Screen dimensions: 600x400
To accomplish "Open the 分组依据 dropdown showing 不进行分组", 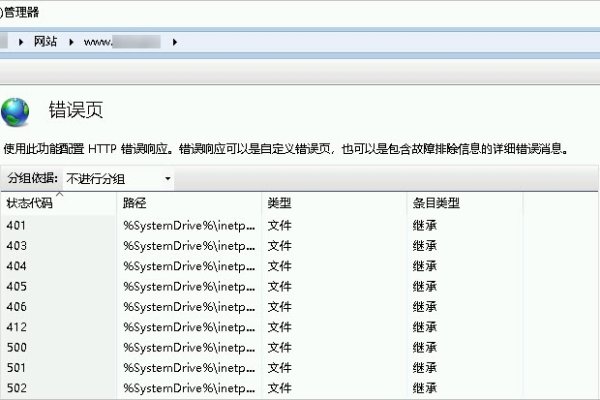I will (118, 179).
